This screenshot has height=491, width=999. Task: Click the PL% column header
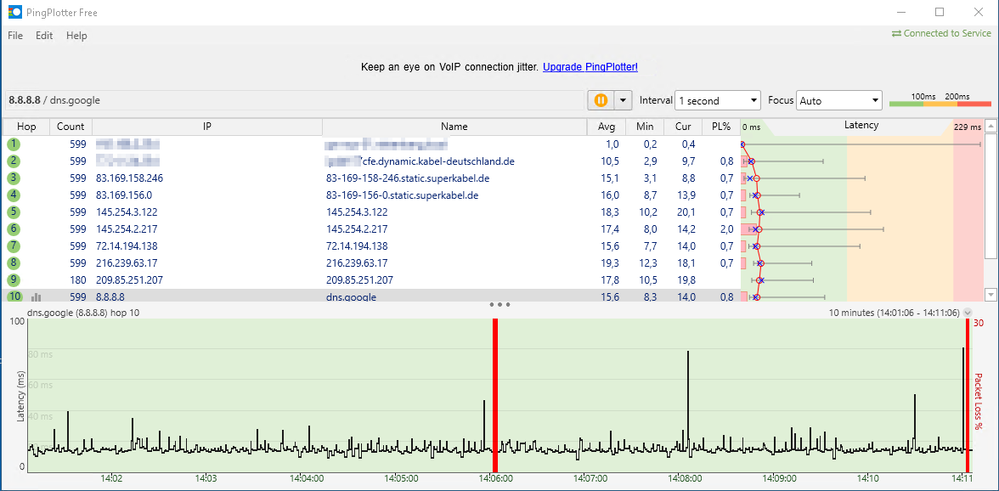coord(721,126)
